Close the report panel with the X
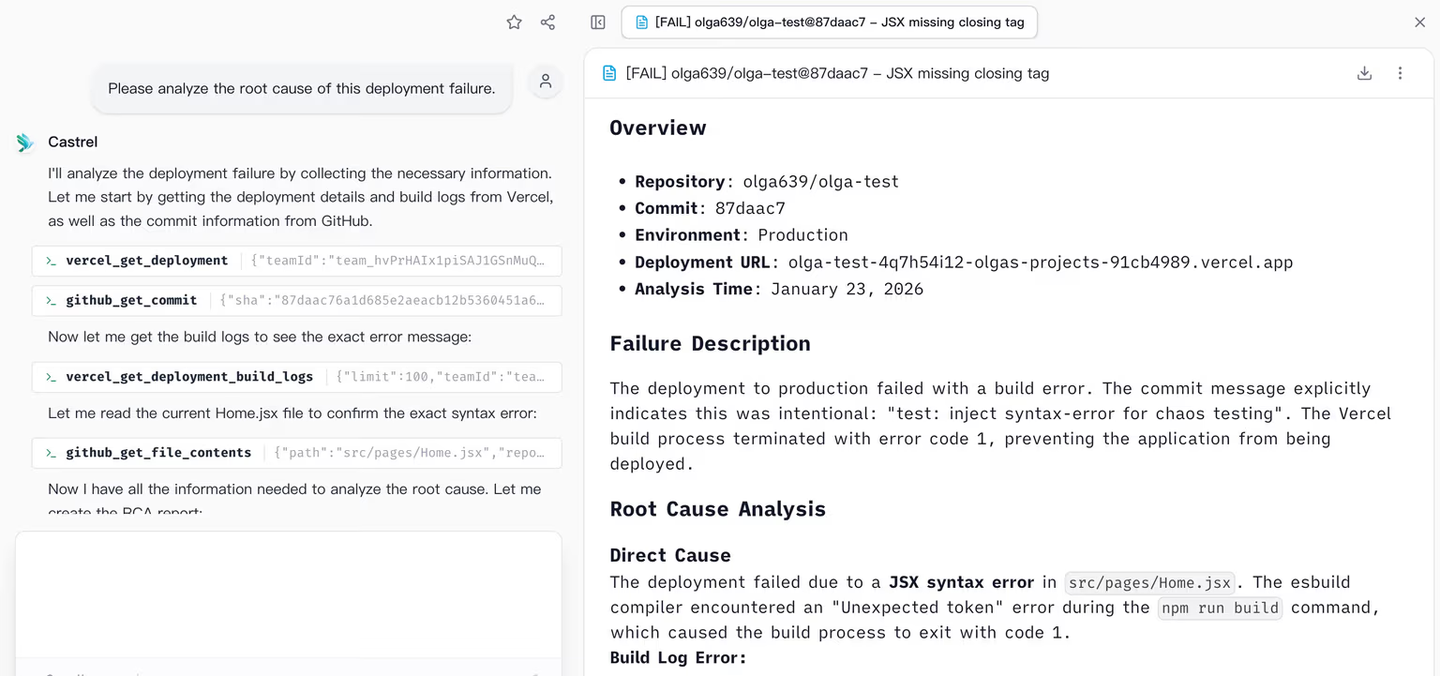The height and width of the screenshot is (676, 1440). click(1420, 22)
